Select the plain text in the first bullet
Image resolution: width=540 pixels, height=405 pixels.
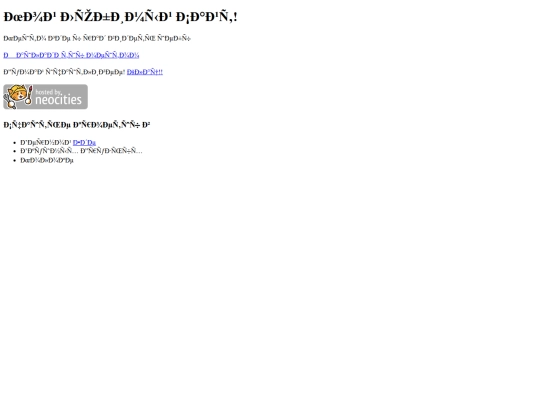point(46,142)
